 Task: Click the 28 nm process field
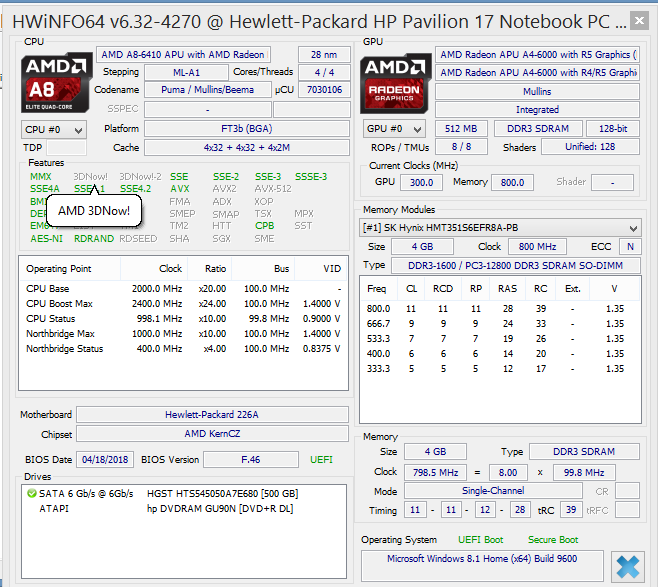(324, 55)
